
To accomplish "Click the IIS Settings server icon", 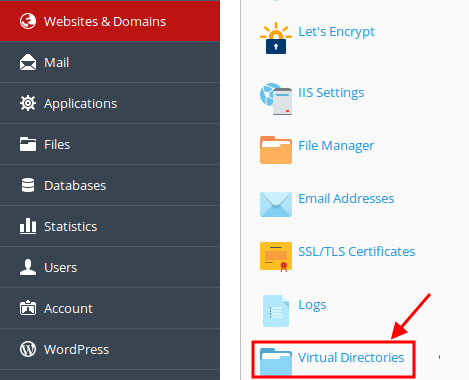I will pyautogui.click(x=276, y=99).
